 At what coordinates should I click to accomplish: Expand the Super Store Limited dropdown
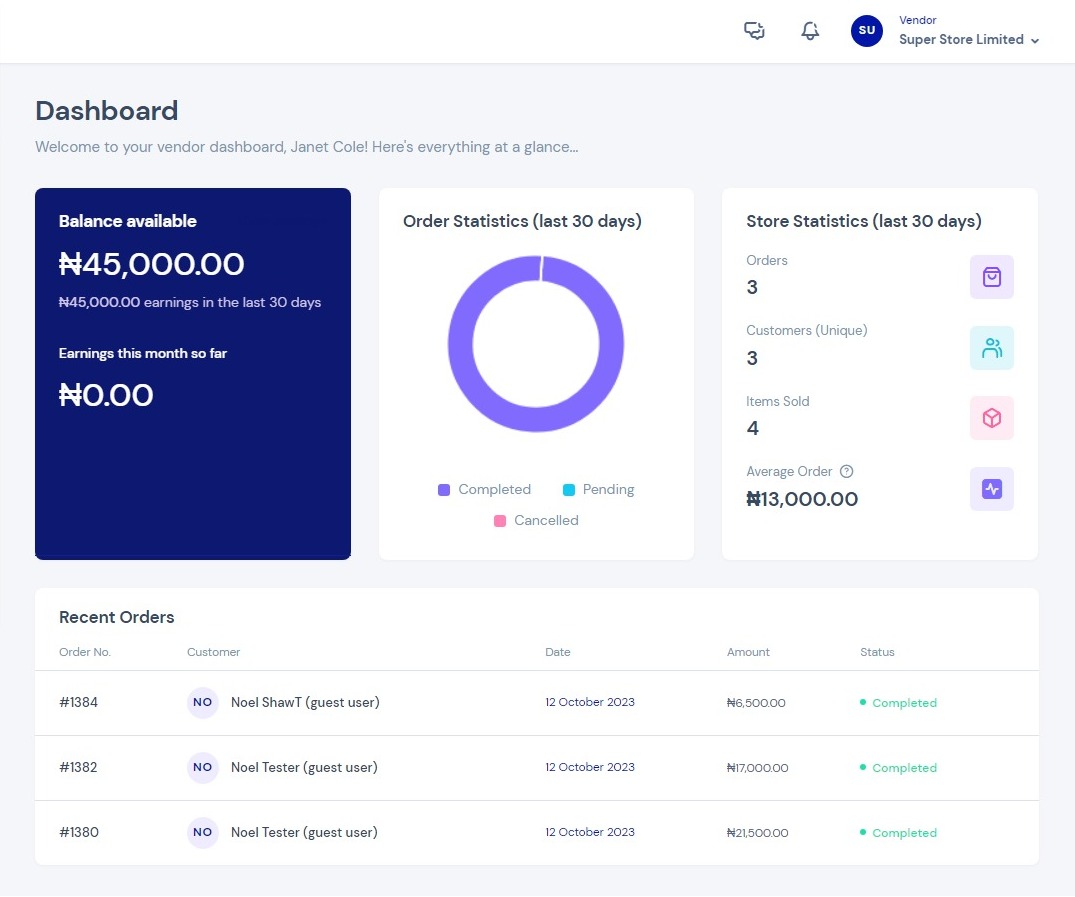tap(969, 40)
